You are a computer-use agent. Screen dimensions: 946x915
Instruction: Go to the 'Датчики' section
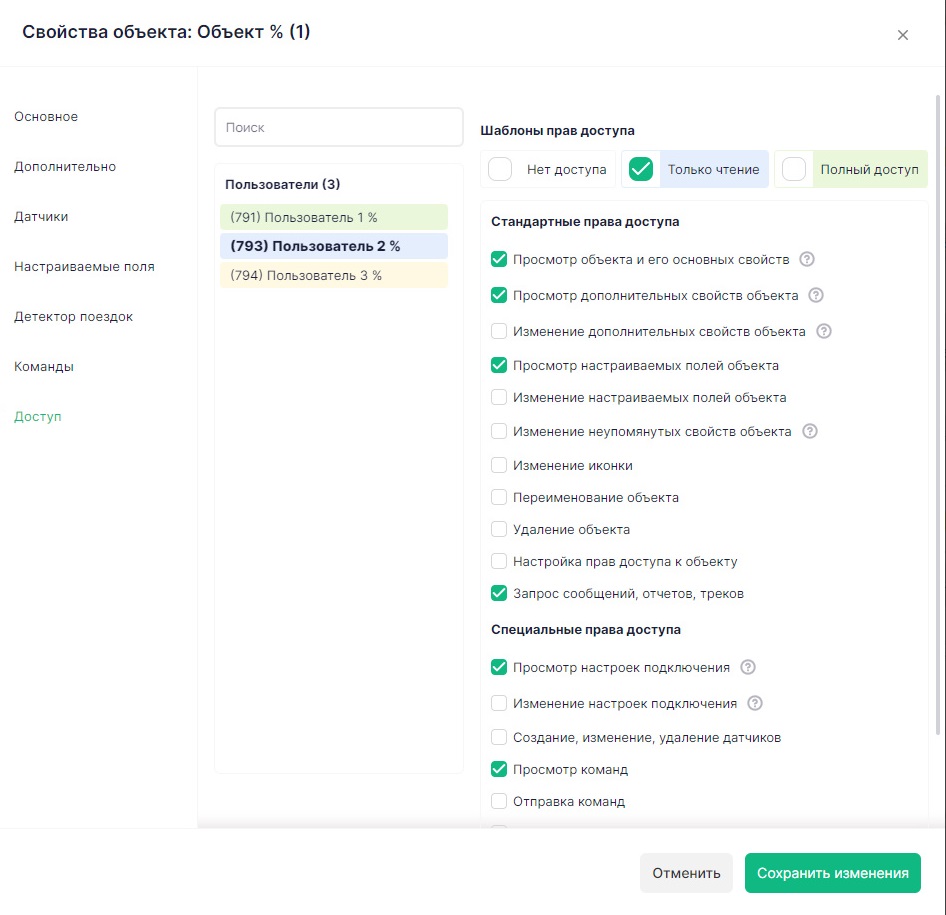41,217
